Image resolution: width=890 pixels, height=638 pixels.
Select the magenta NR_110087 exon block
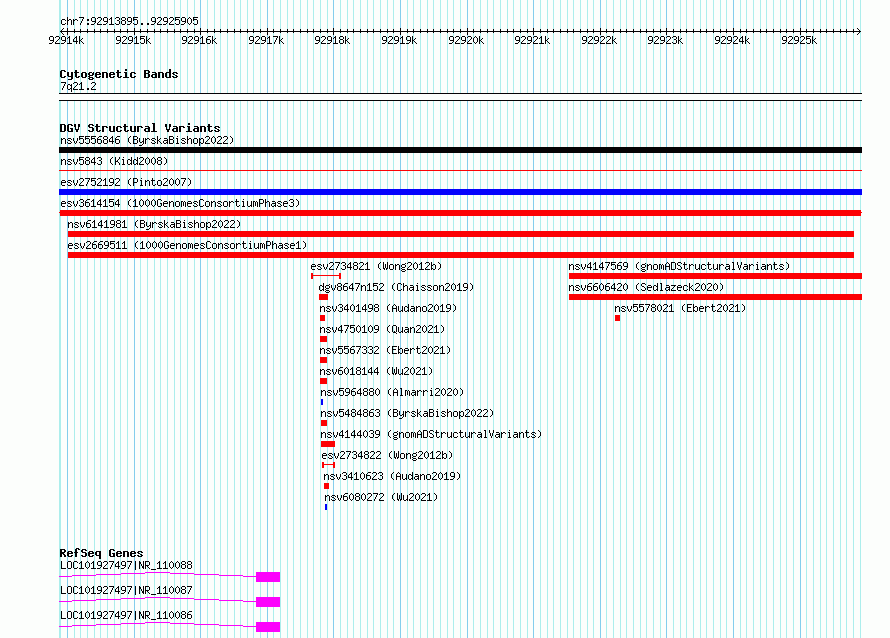268,602
